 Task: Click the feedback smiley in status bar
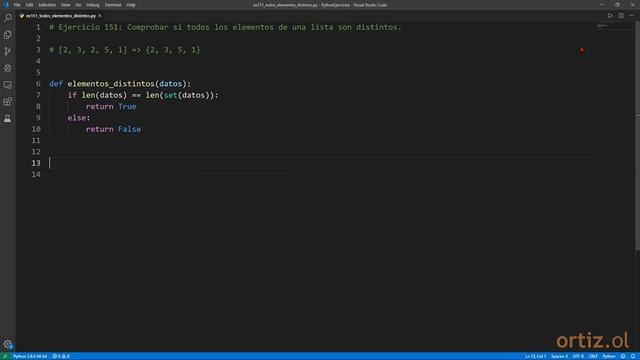coord(623,356)
